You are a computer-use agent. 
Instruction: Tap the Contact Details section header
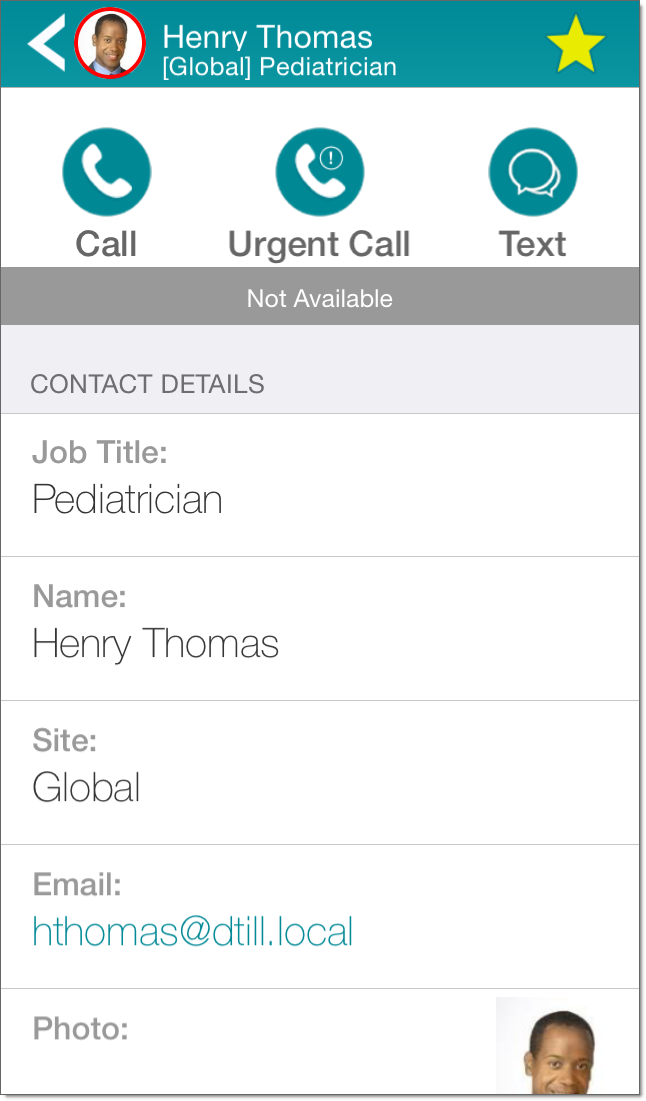coord(148,384)
